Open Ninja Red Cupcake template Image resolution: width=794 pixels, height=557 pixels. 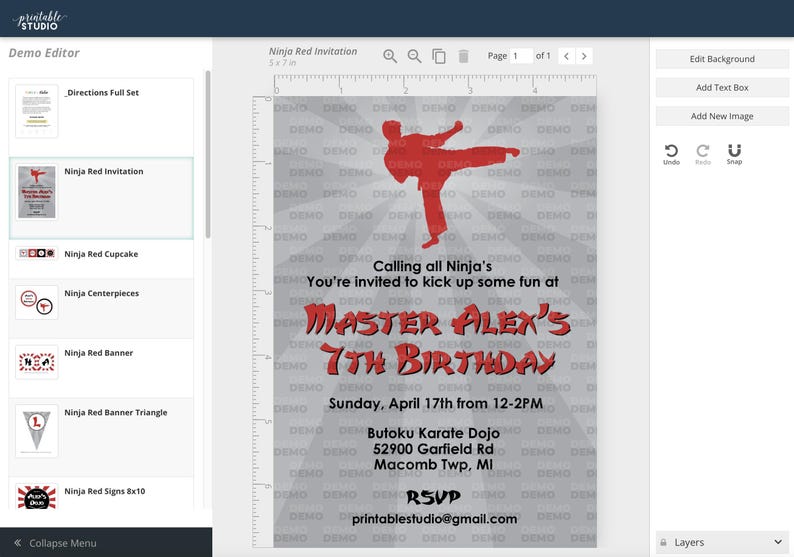[x=101, y=258]
